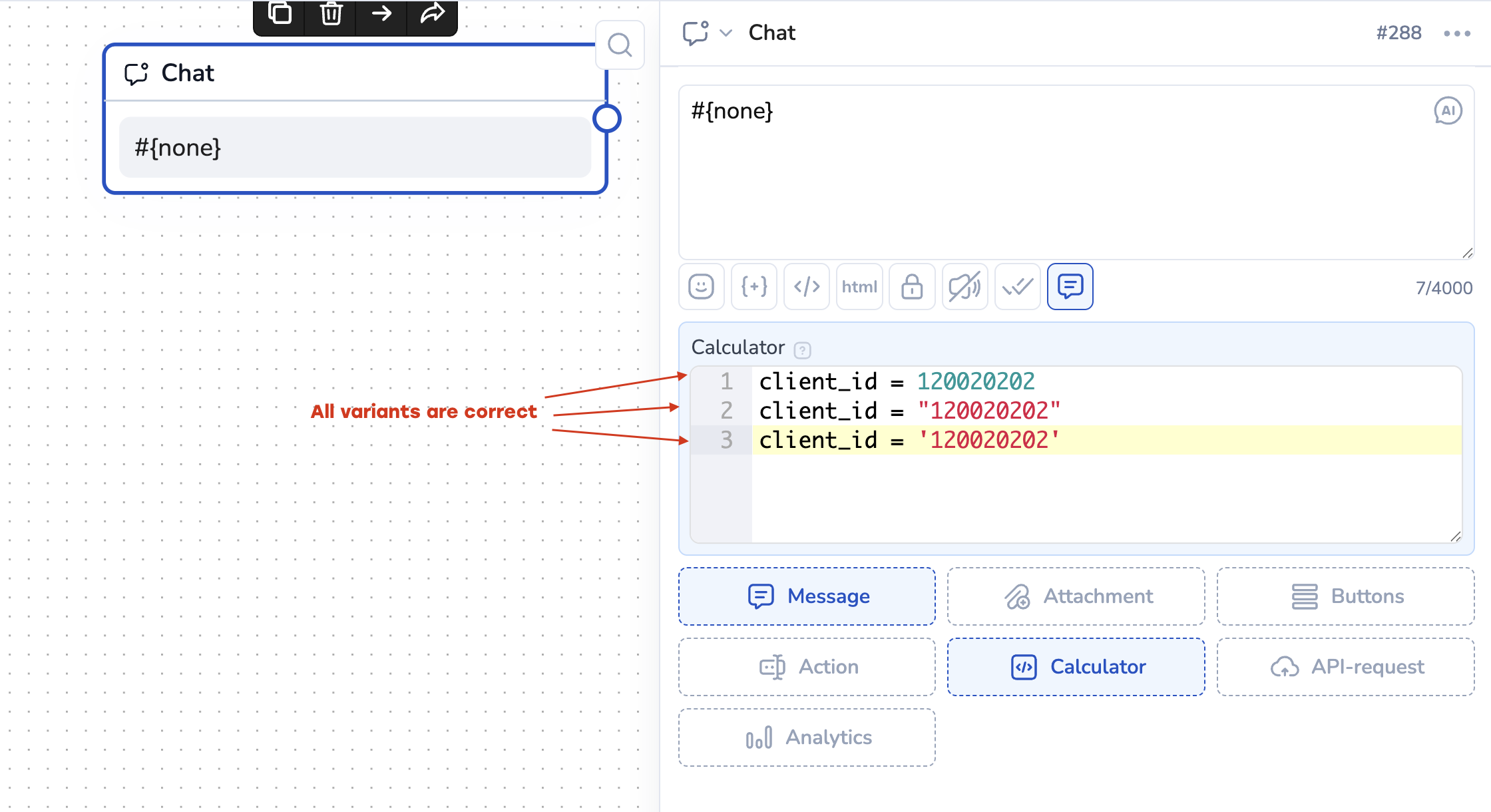The image size is (1491, 812).
Task: Click the duplicate block icon
Action: tap(280, 13)
